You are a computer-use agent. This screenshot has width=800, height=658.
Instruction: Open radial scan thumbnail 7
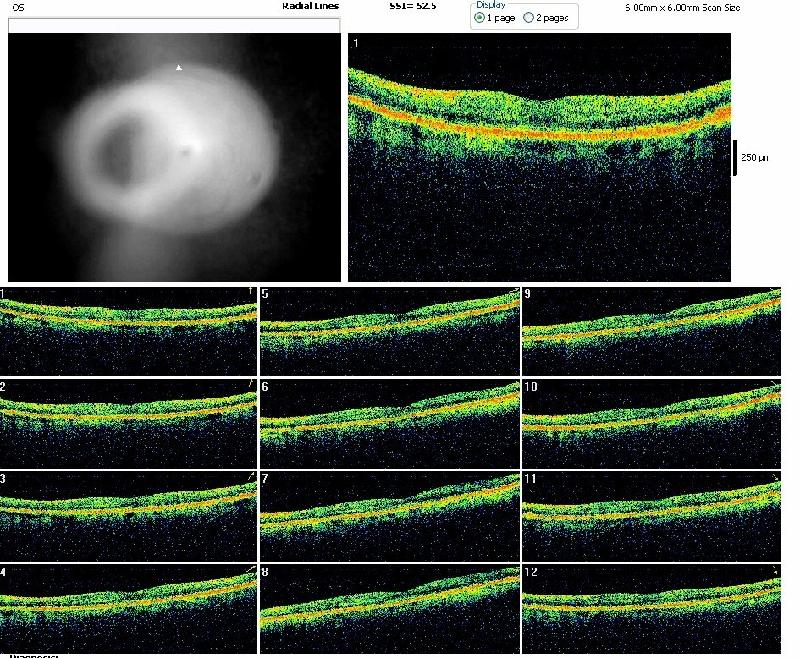[x=390, y=516]
